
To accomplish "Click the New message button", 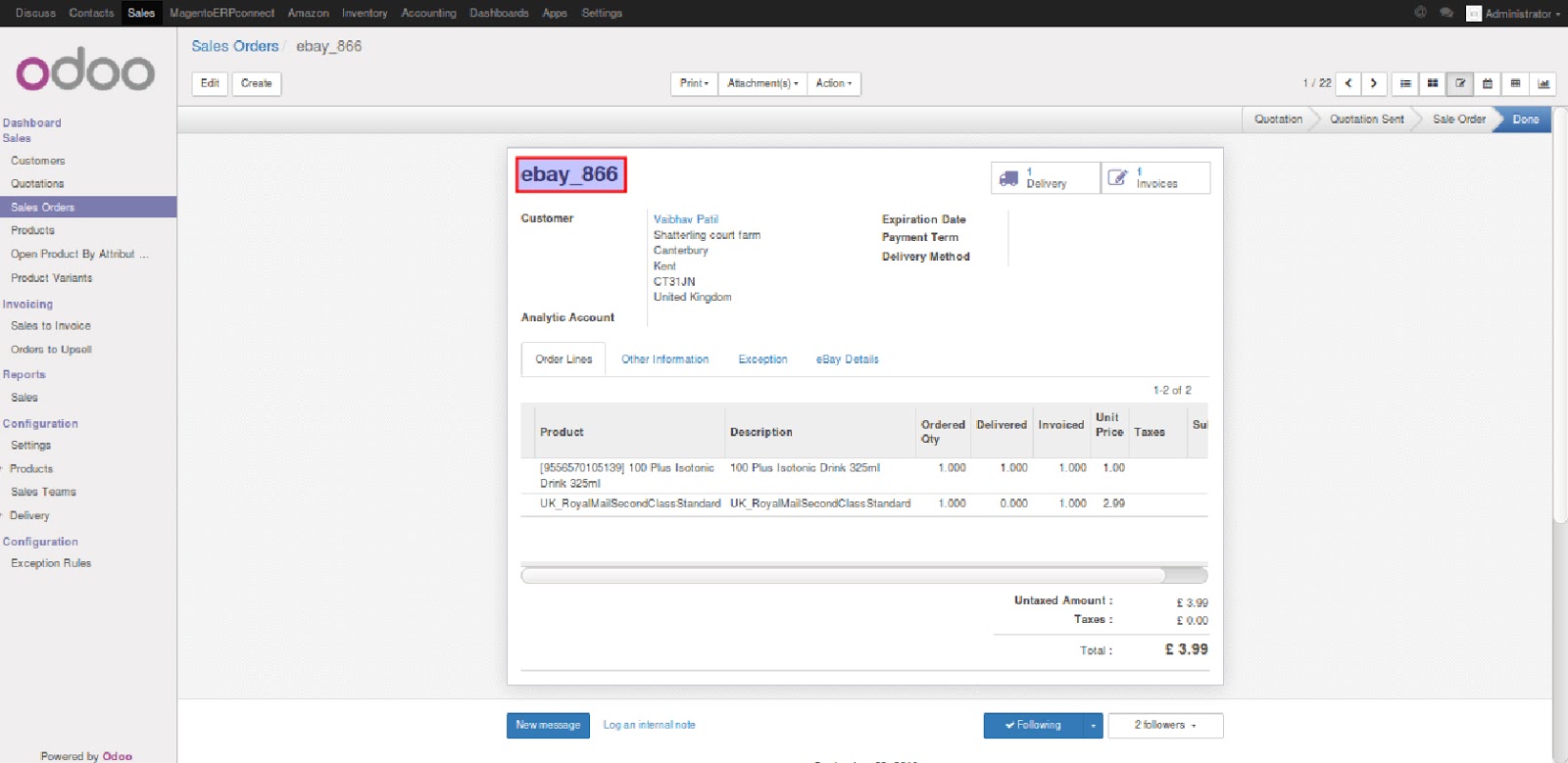I will (x=548, y=726).
